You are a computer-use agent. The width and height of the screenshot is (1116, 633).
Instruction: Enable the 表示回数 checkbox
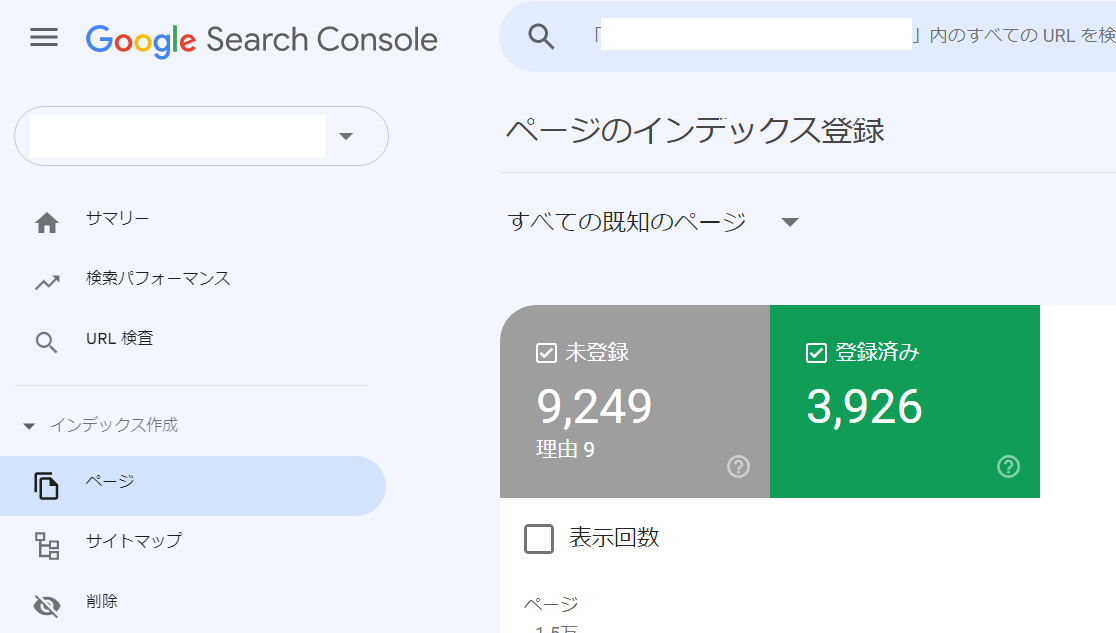(539, 539)
